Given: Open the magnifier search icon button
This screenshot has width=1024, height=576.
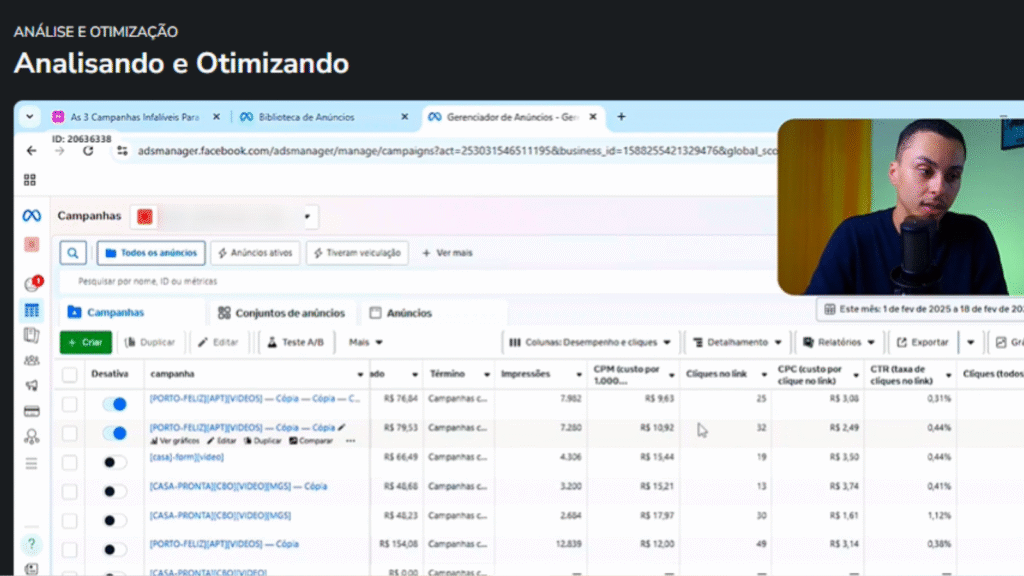Looking at the screenshot, I should pyautogui.click(x=73, y=253).
